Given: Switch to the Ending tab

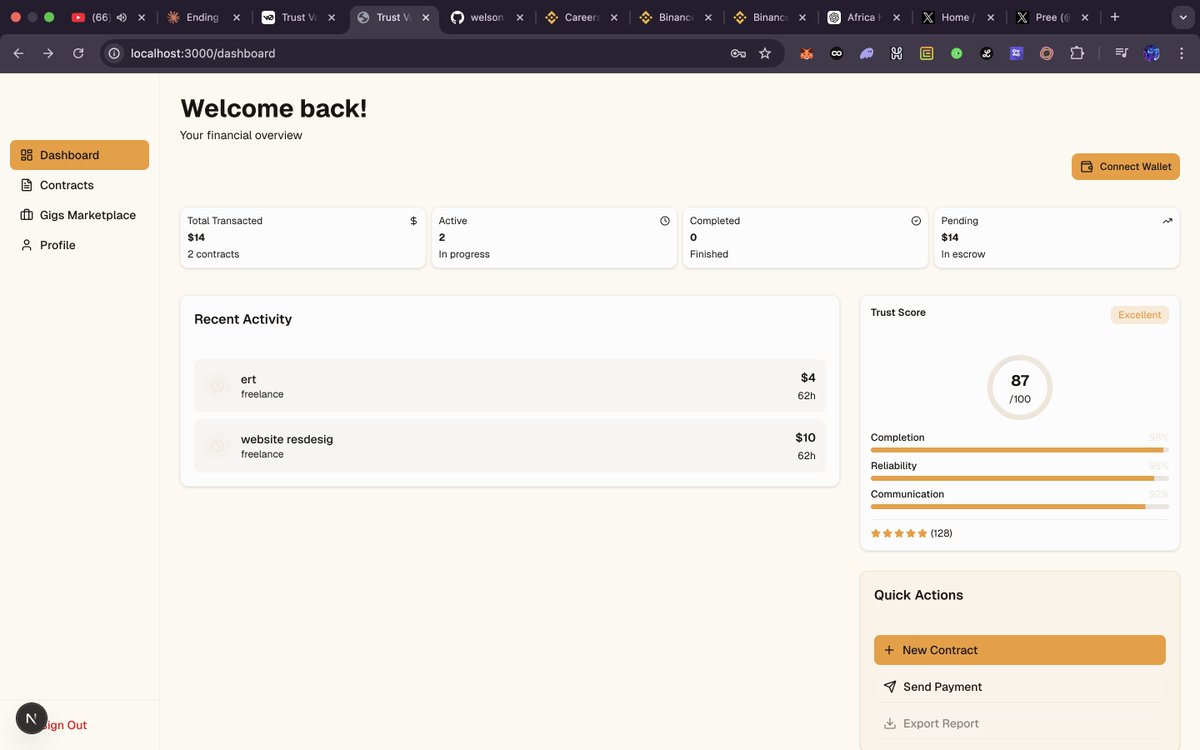Looking at the screenshot, I should tap(202, 17).
